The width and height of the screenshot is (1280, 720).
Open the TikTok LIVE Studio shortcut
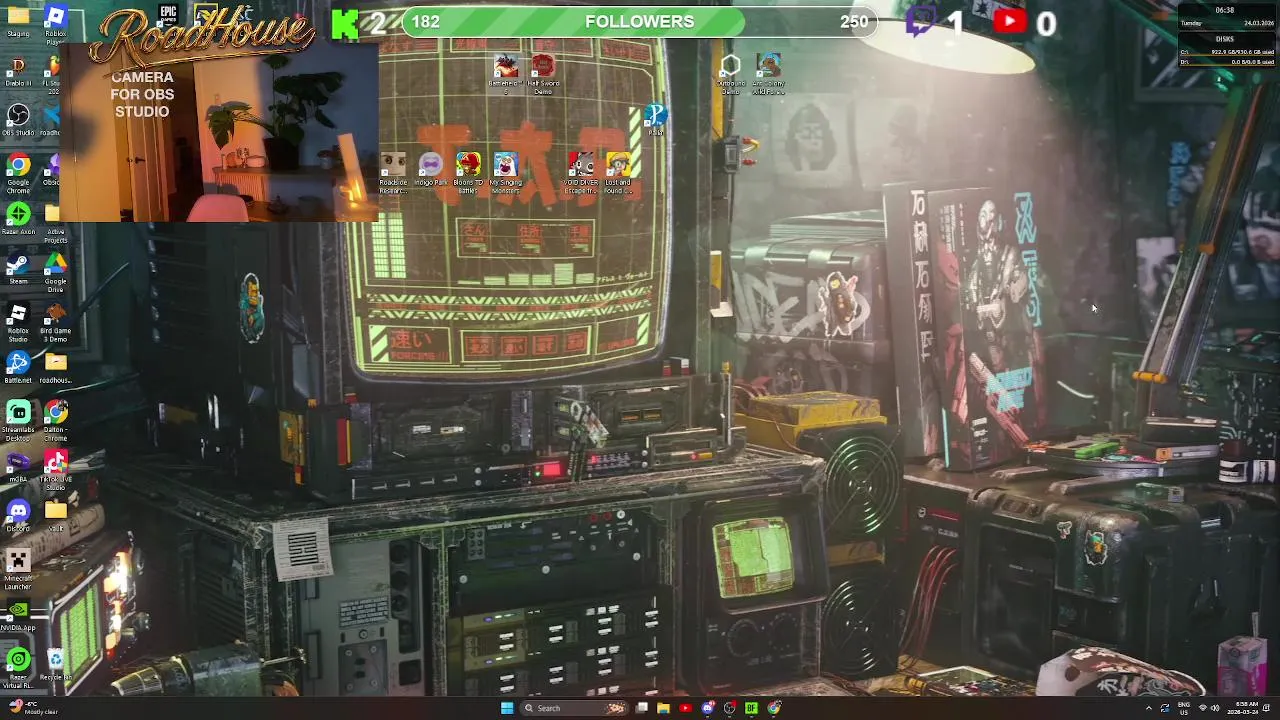pos(56,470)
